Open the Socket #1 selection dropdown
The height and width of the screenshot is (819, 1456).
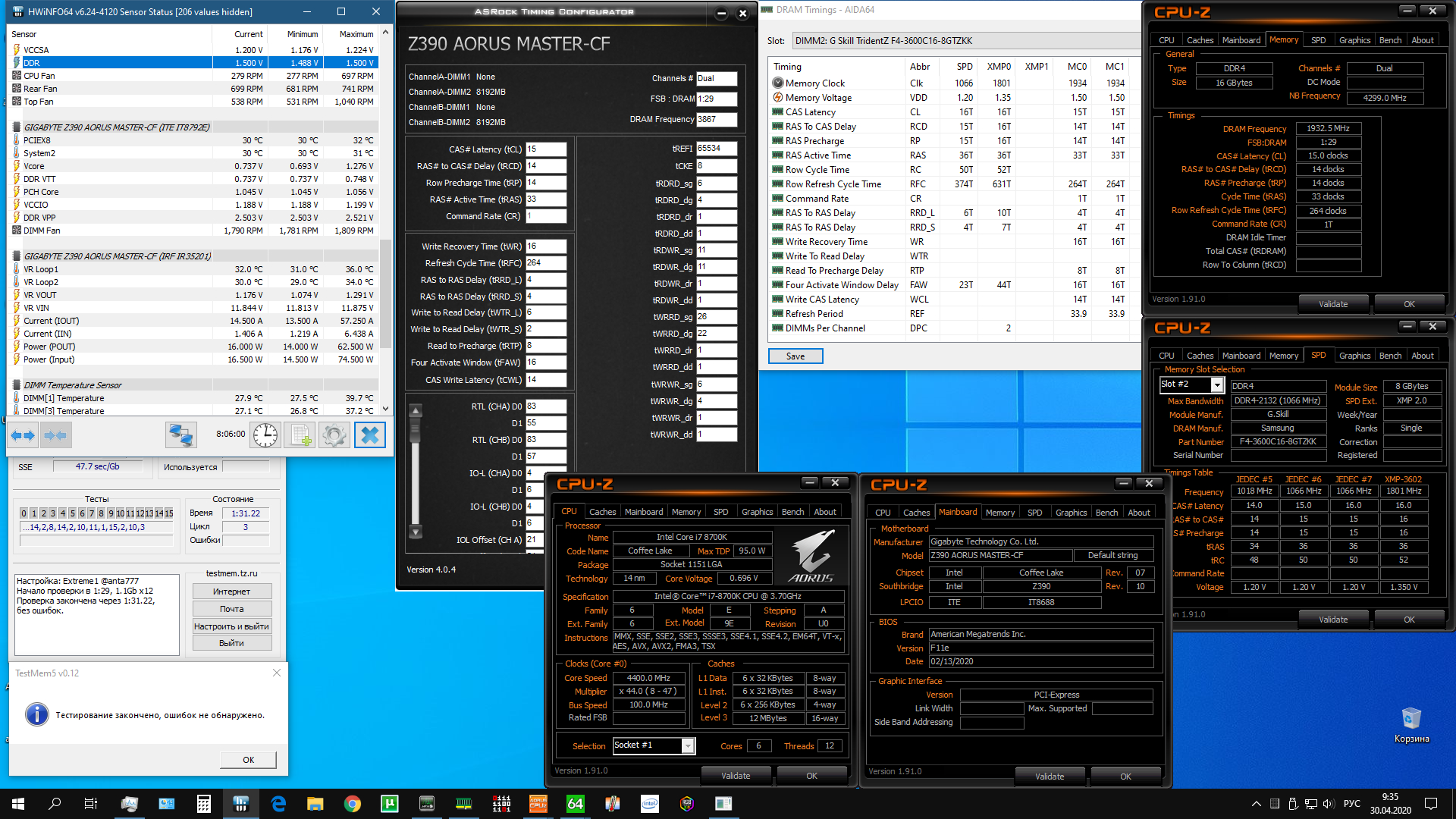coord(688,745)
